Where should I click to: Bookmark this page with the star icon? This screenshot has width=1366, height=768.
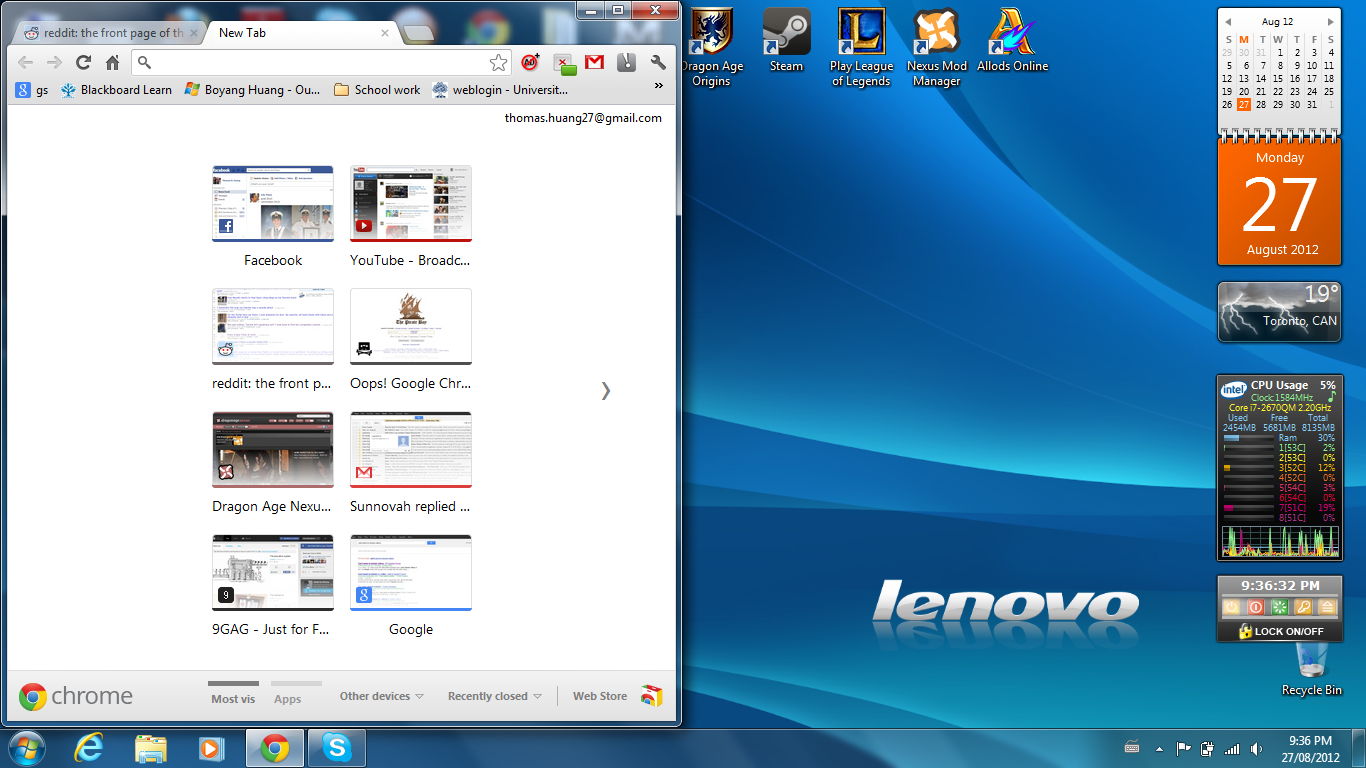498,63
